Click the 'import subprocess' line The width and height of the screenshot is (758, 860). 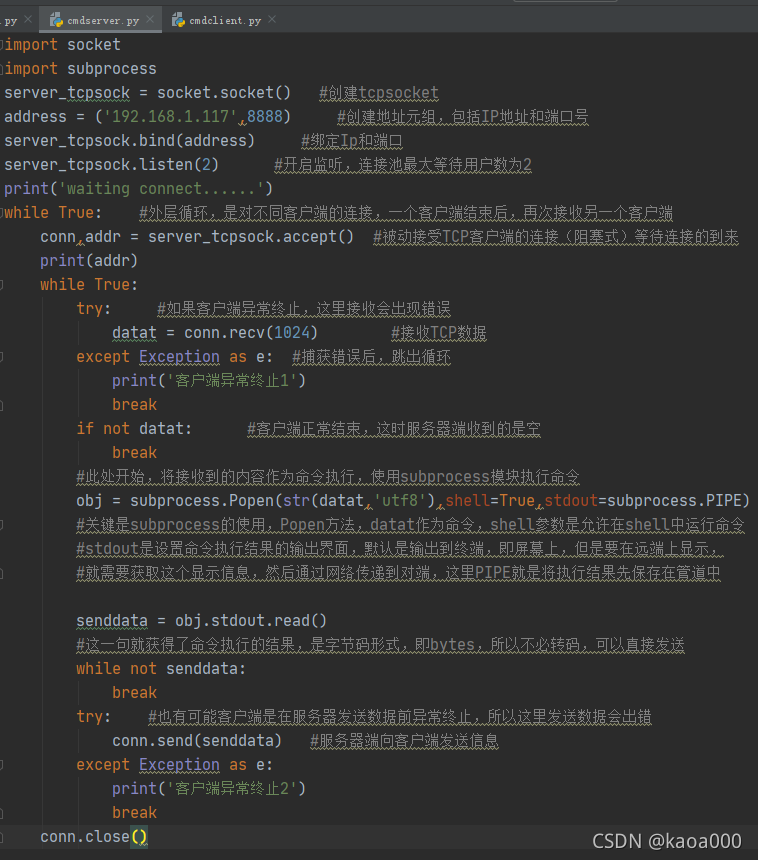(x=81, y=69)
